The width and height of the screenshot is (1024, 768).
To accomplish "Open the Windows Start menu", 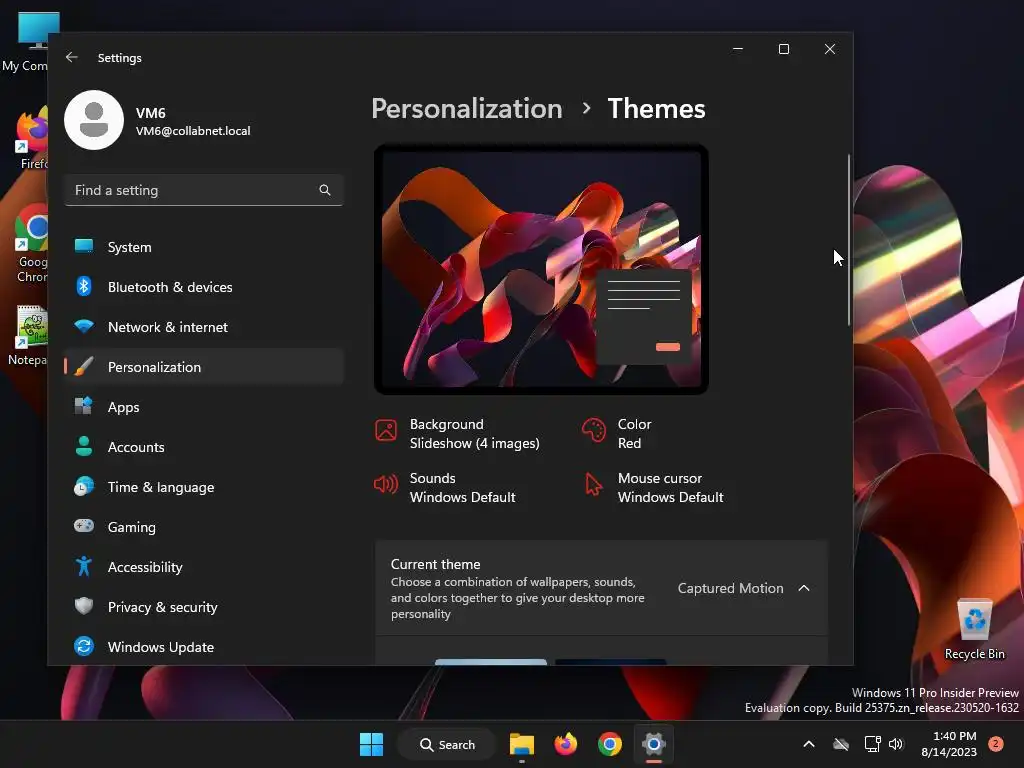I will (x=371, y=744).
